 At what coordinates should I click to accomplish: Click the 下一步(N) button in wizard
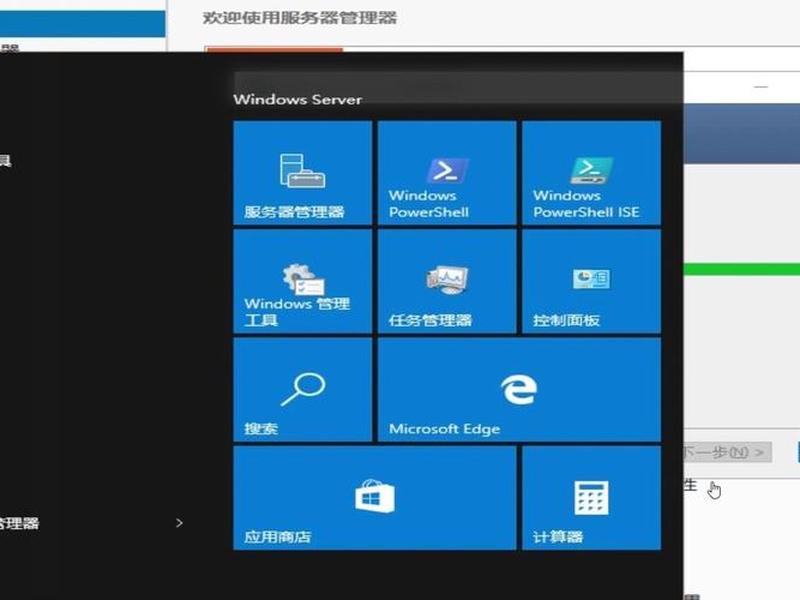click(727, 452)
